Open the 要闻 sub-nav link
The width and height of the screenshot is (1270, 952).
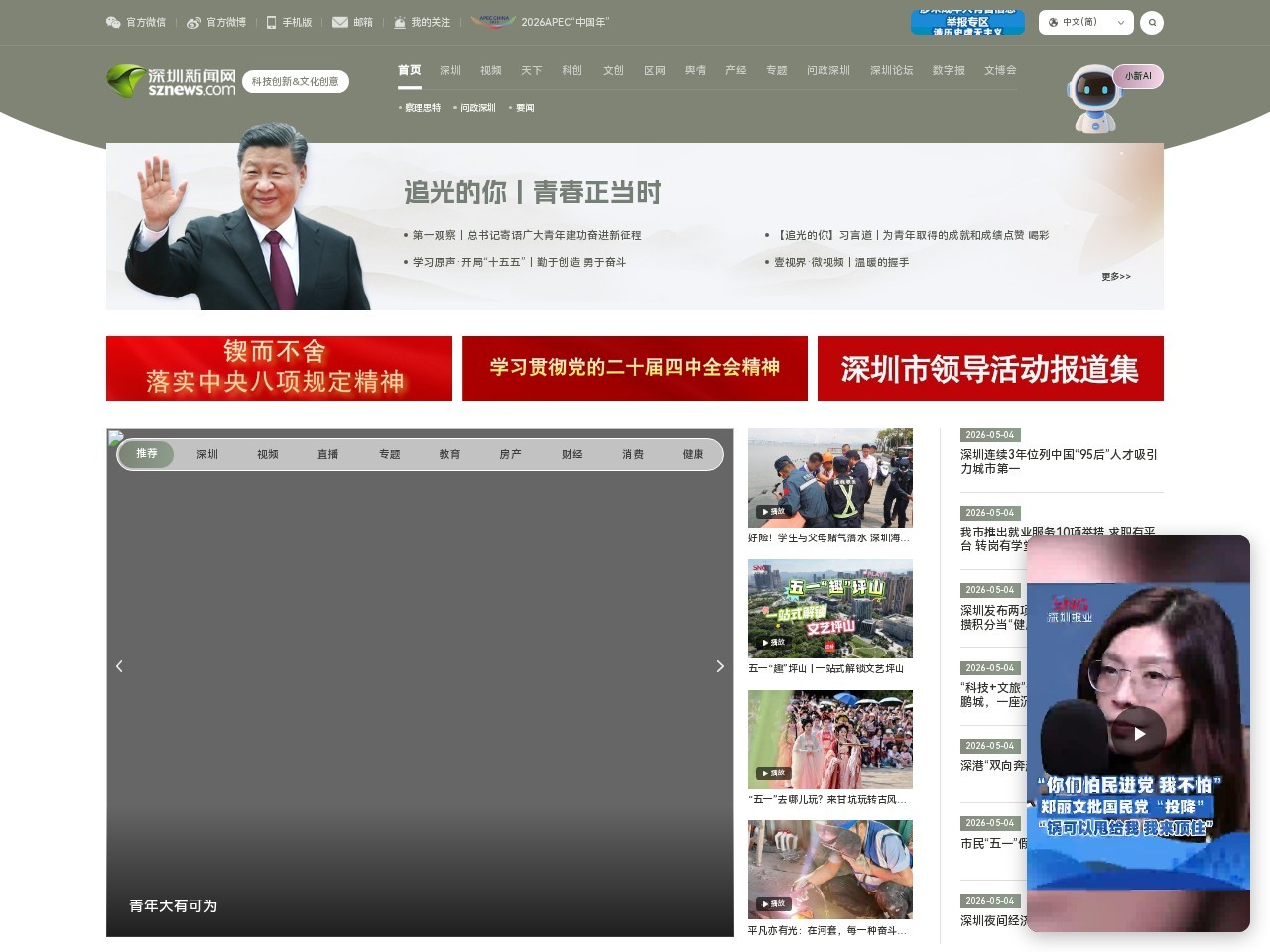pos(523,108)
